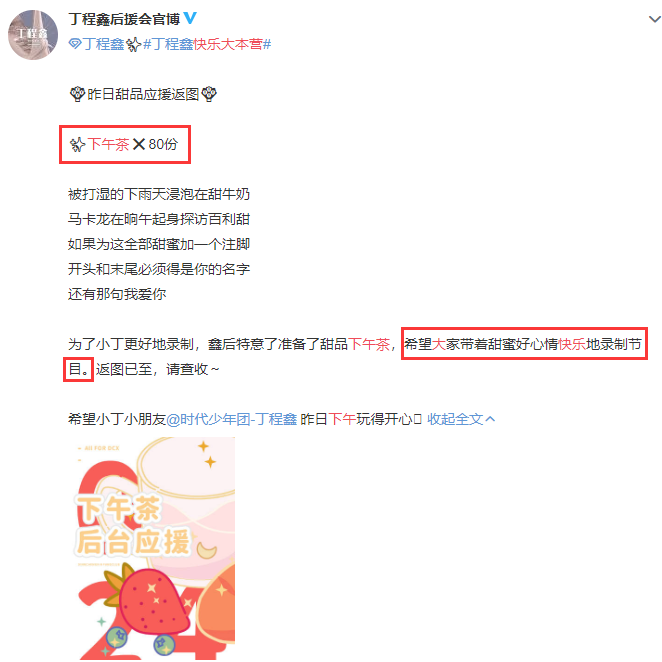Screen dimensions: 662x662
Task: Open the 丁程鑫 super-topic link
Action: pyautogui.click(x=103, y=44)
